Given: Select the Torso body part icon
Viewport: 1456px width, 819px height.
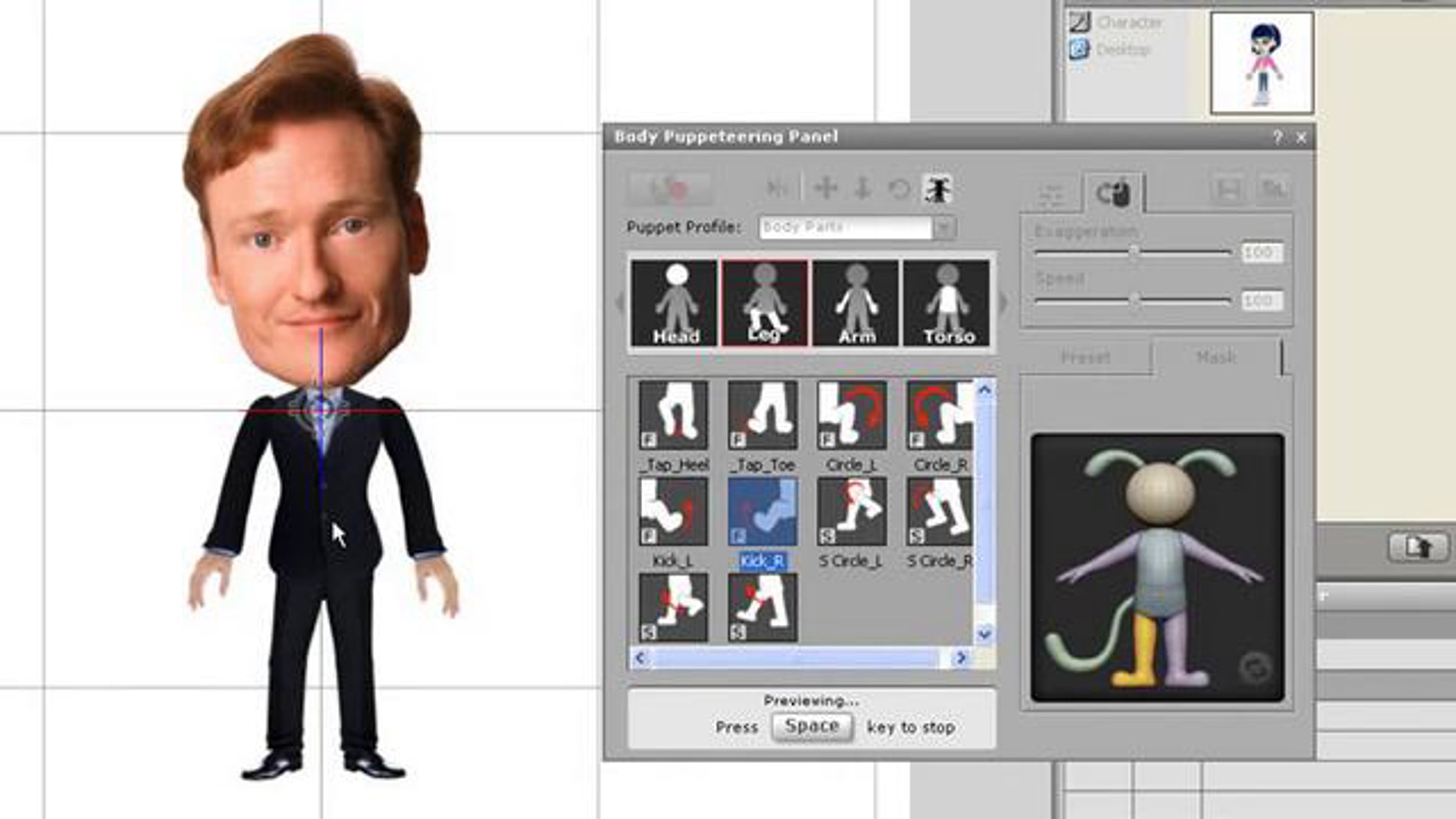Looking at the screenshot, I should [946, 303].
